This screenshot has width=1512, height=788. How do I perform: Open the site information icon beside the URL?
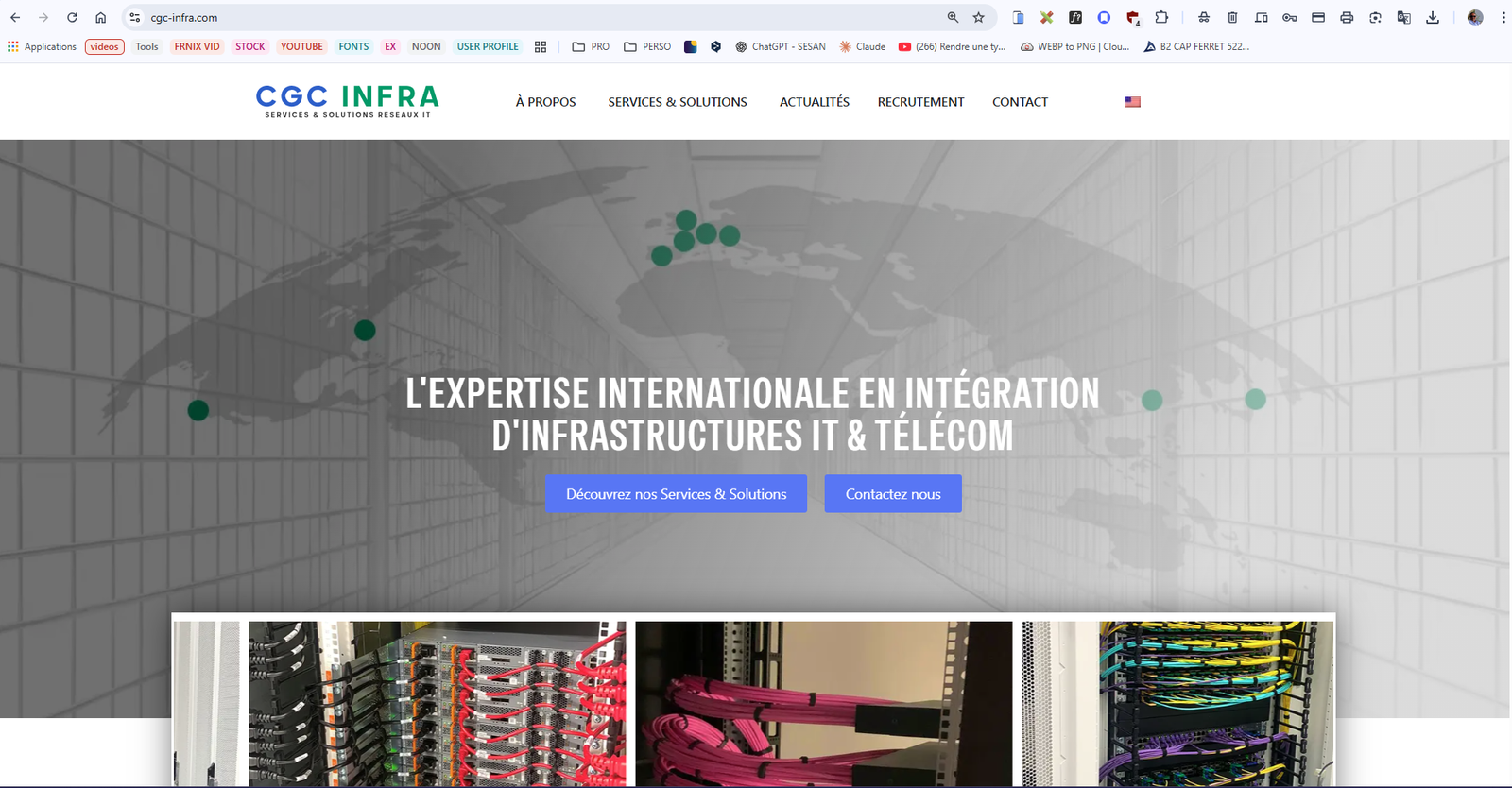(135, 18)
